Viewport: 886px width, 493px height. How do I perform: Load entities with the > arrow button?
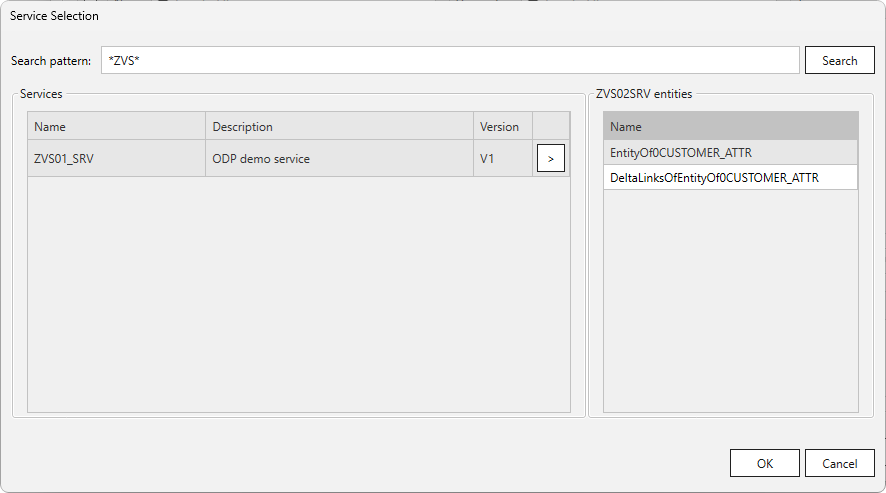551,159
